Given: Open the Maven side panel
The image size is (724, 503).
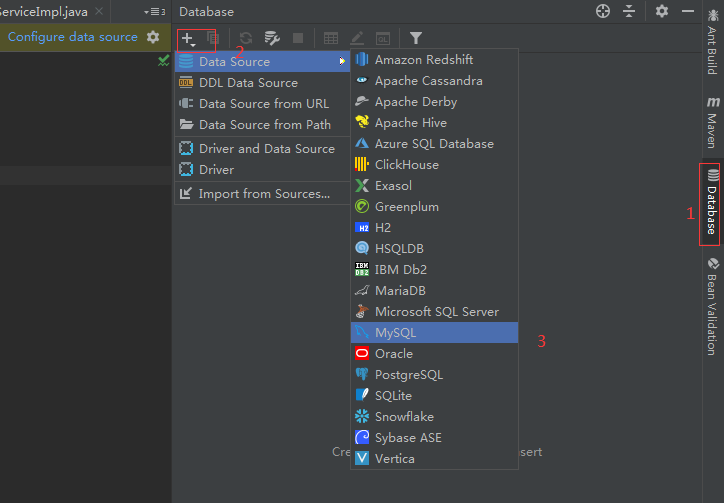Looking at the screenshot, I should (x=712, y=122).
